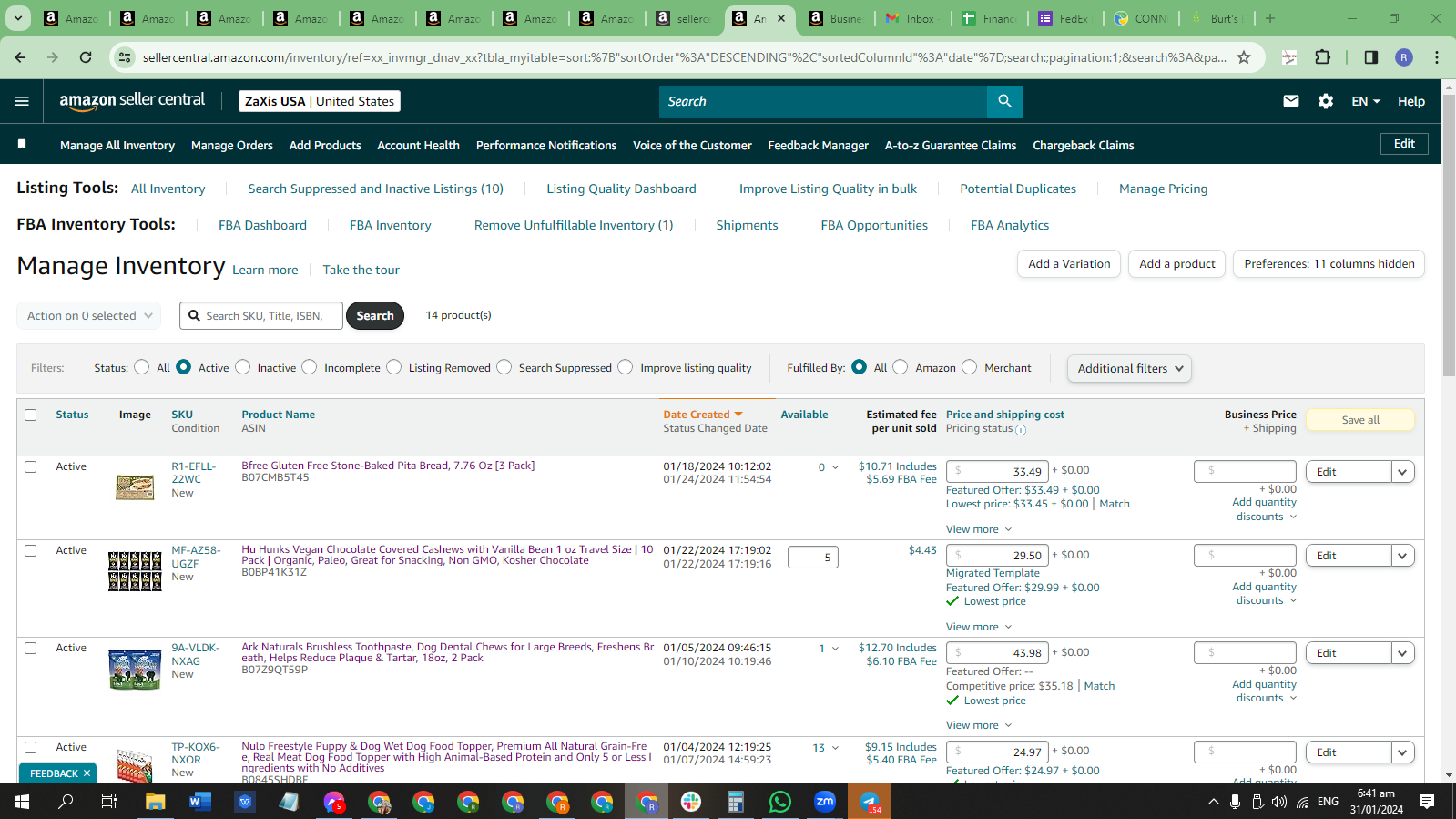The image size is (1456, 819).
Task: Select the Listing Removed radio button
Action: point(393,367)
